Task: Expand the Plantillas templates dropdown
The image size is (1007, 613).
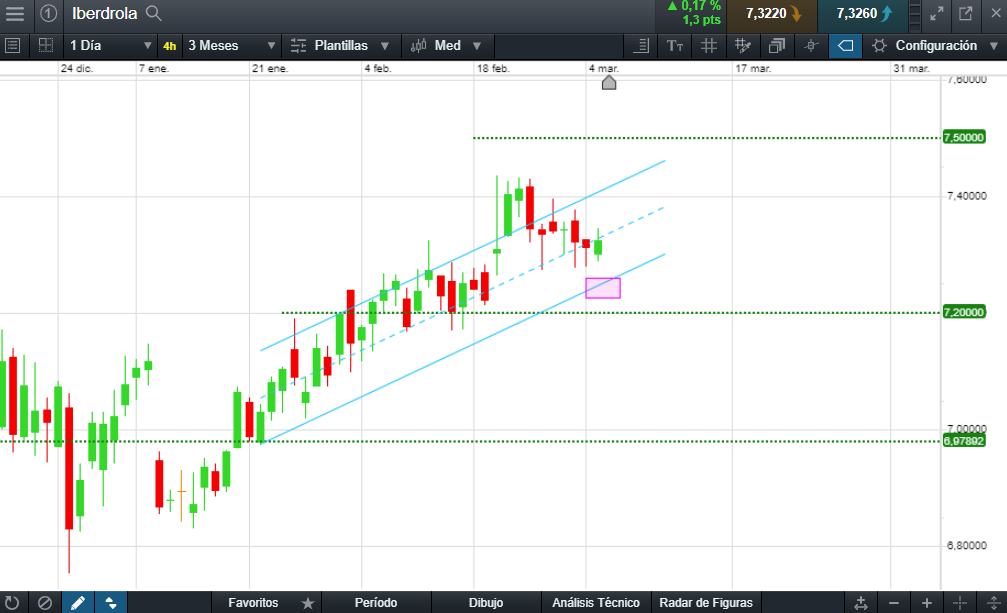Action: coord(340,46)
